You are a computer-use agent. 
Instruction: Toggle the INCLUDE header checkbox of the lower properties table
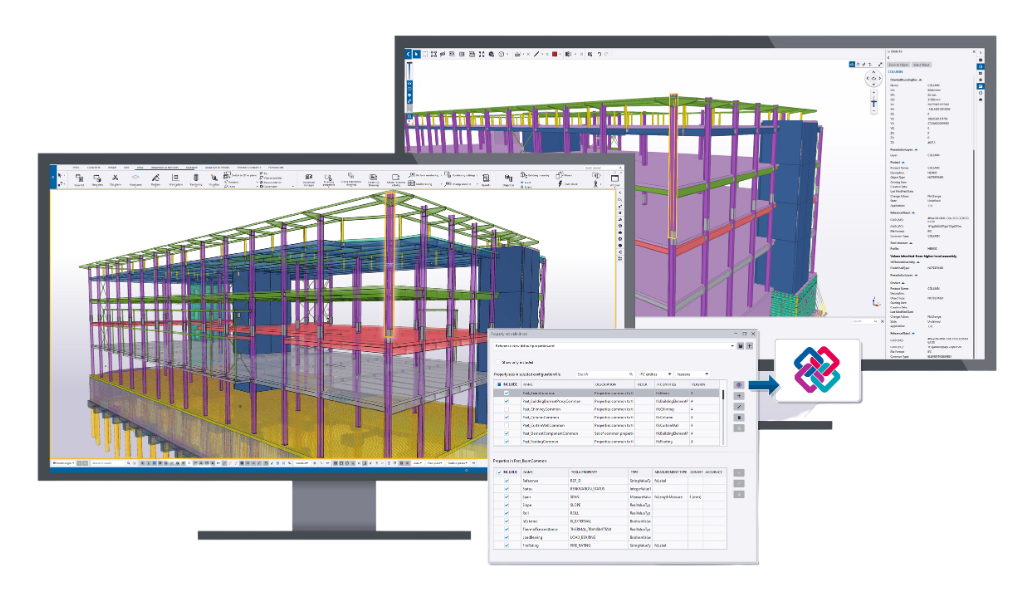[x=500, y=472]
